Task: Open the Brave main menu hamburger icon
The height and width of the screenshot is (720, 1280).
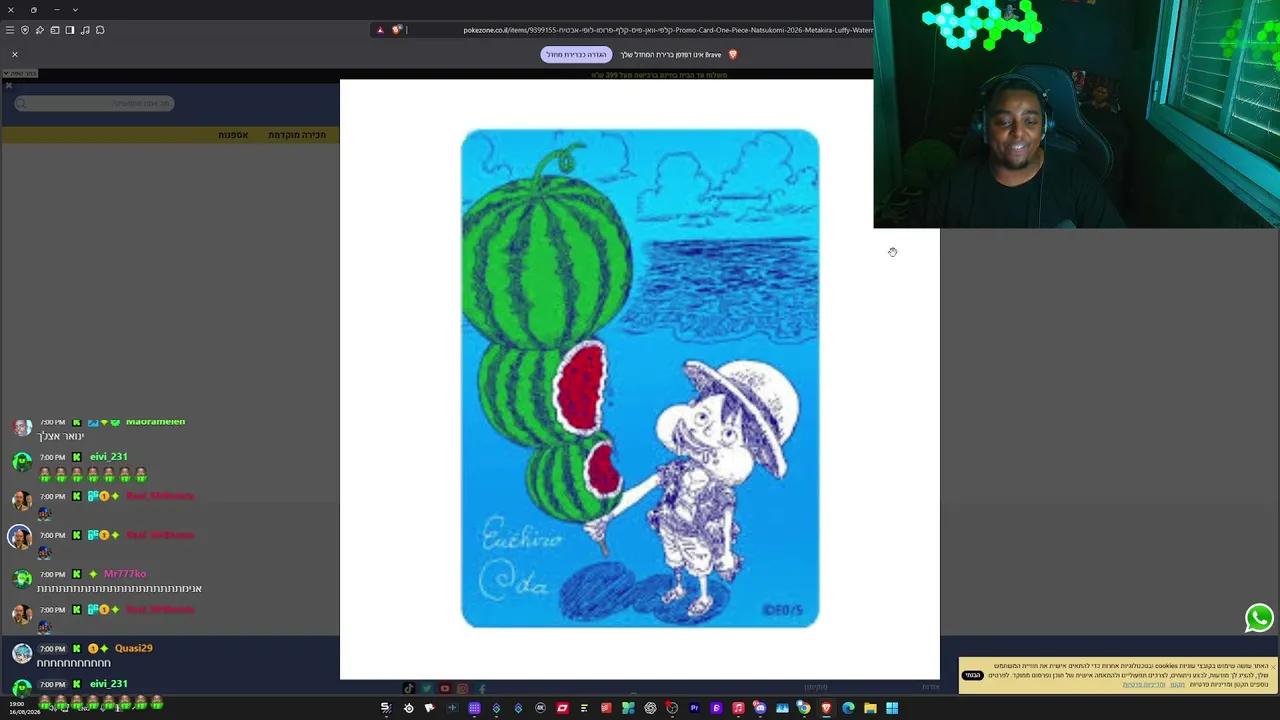Action: [x=10, y=30]
